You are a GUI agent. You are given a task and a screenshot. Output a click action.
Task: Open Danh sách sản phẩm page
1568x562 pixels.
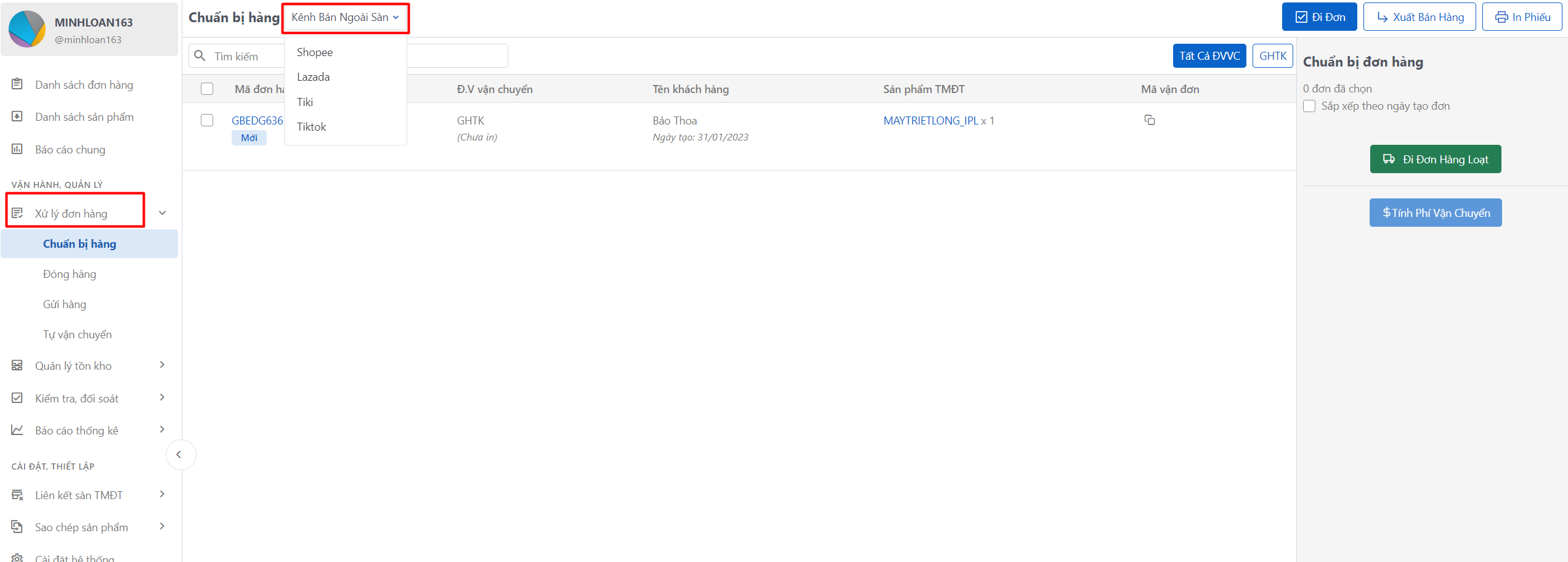coord(84,117)
